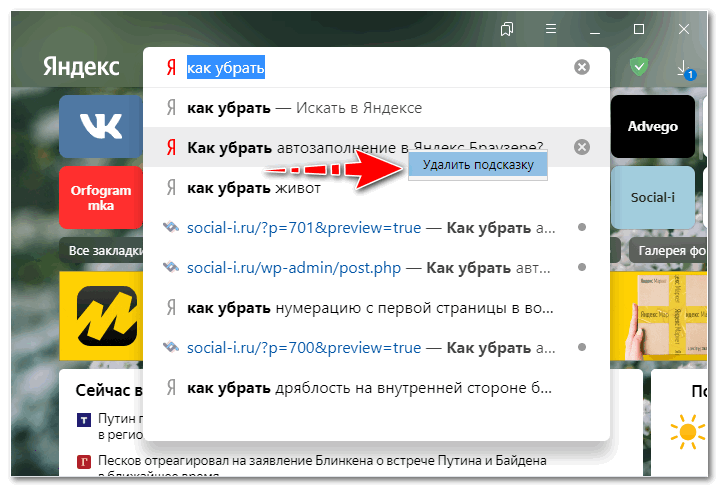Open the Advego tile
The height and width of the screenshot is (488, 719).
[653, 126]
